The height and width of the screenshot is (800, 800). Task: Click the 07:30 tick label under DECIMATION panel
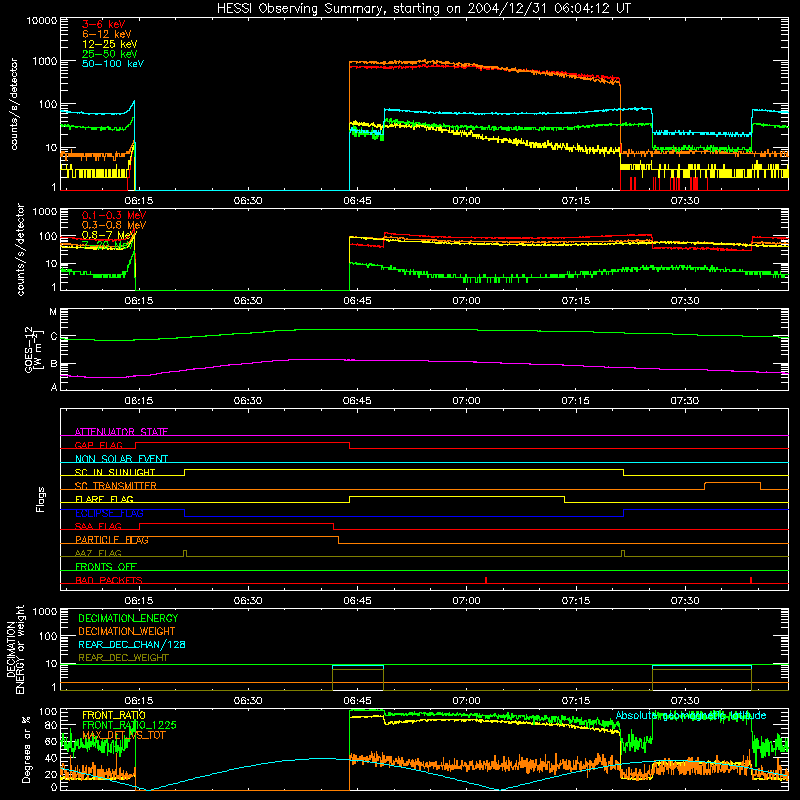685,701
